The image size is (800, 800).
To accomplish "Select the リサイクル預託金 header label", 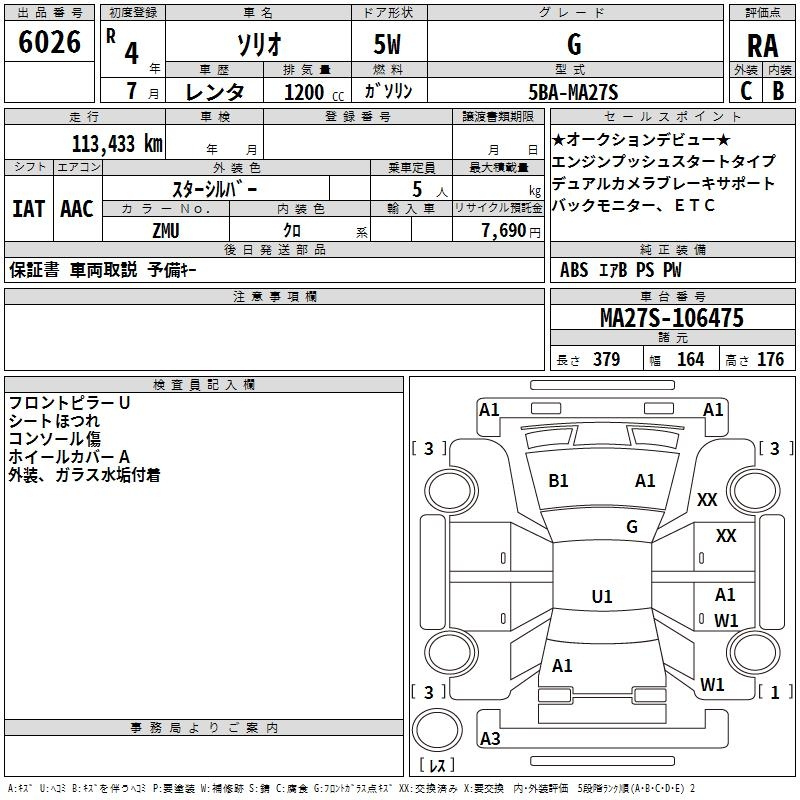I will (x=498, y=208).
